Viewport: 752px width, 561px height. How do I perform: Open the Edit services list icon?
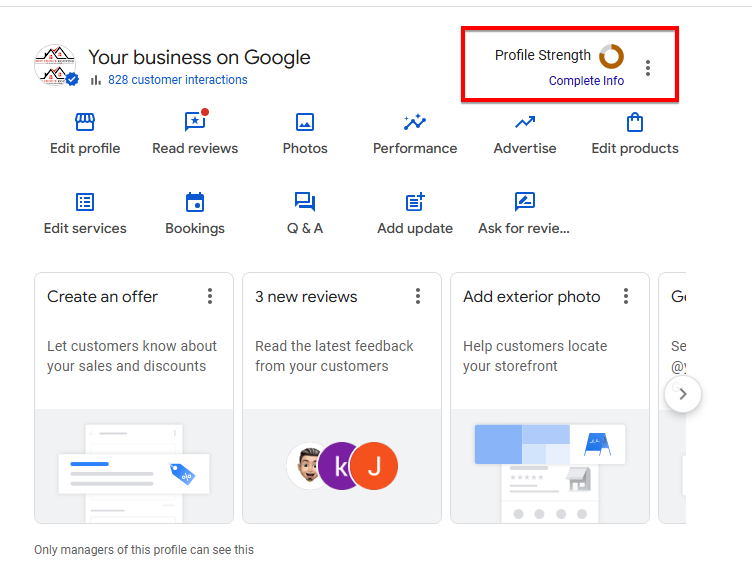[x=85, y=203]
